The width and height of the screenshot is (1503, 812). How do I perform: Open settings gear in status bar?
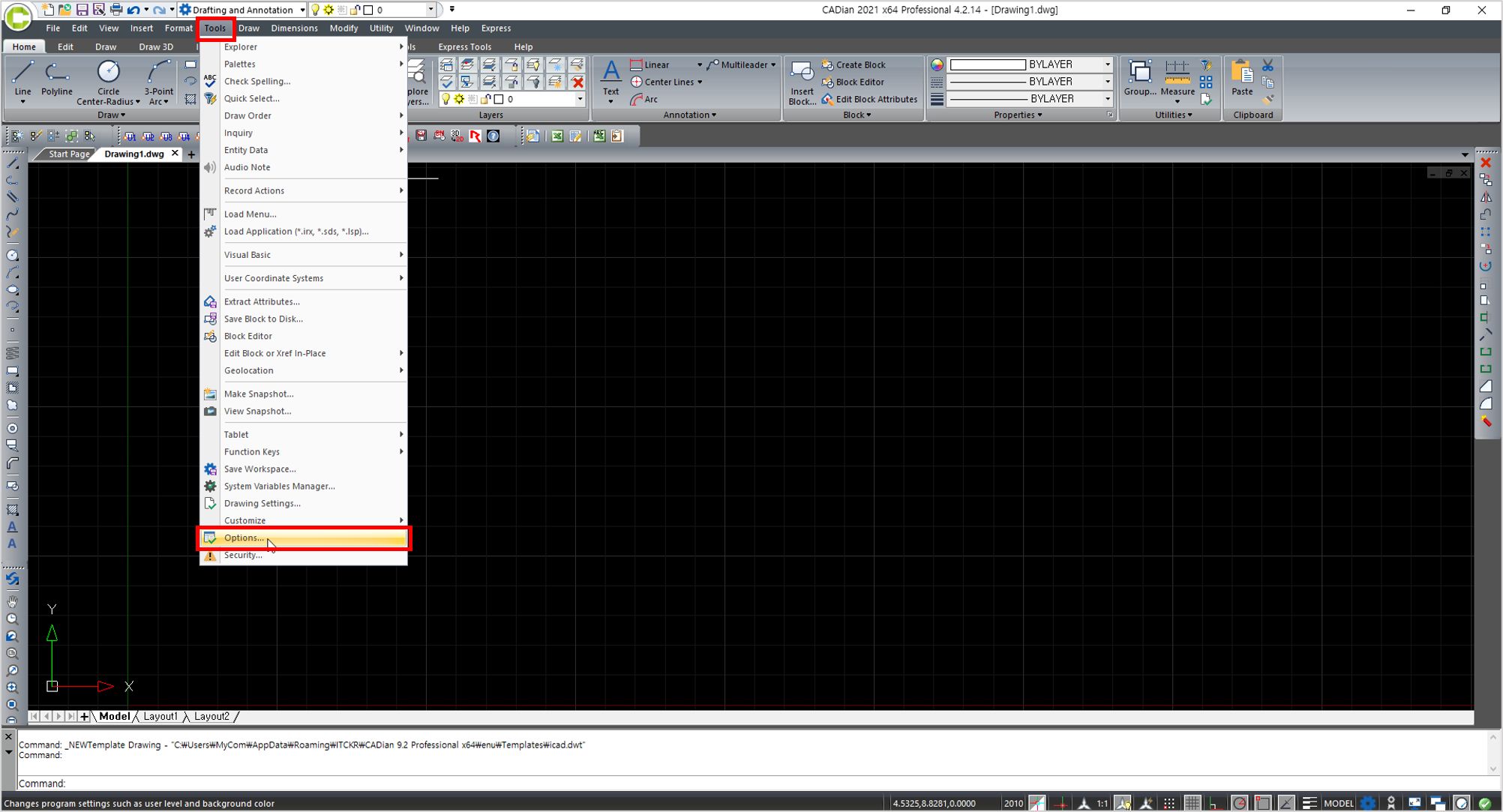(1368, 803)
